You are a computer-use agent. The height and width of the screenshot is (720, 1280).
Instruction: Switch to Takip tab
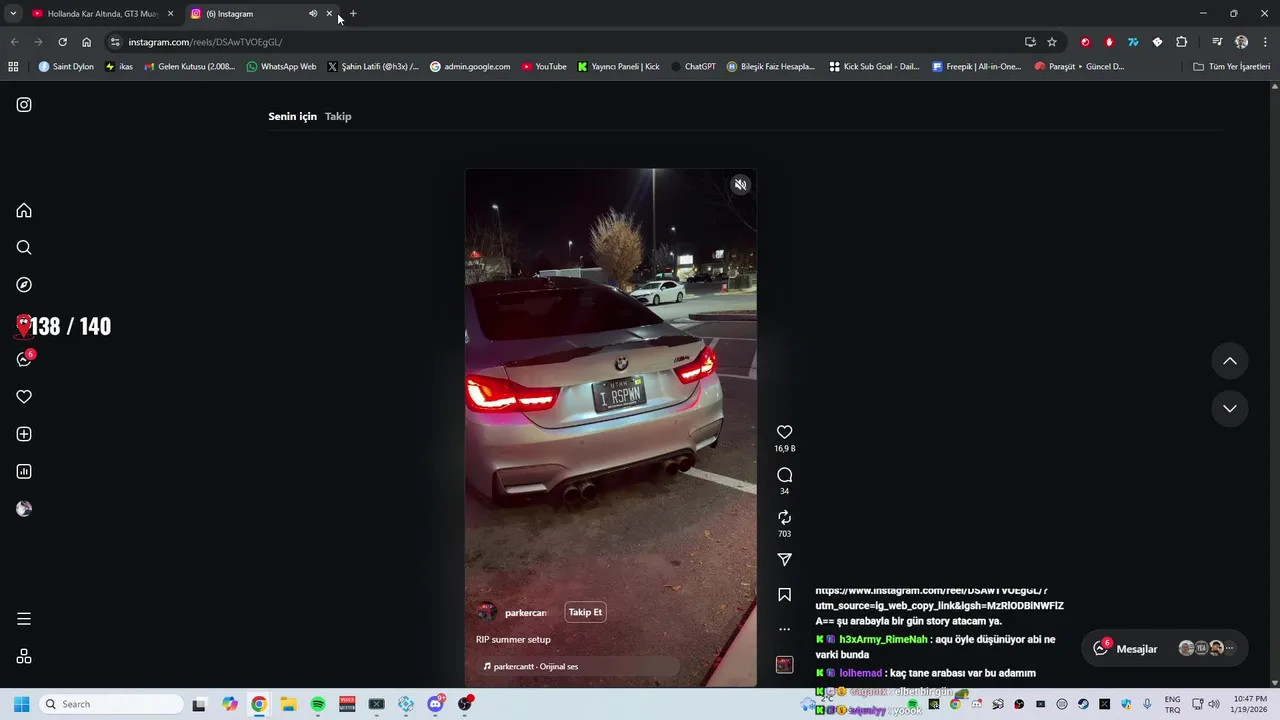point(338,116)
